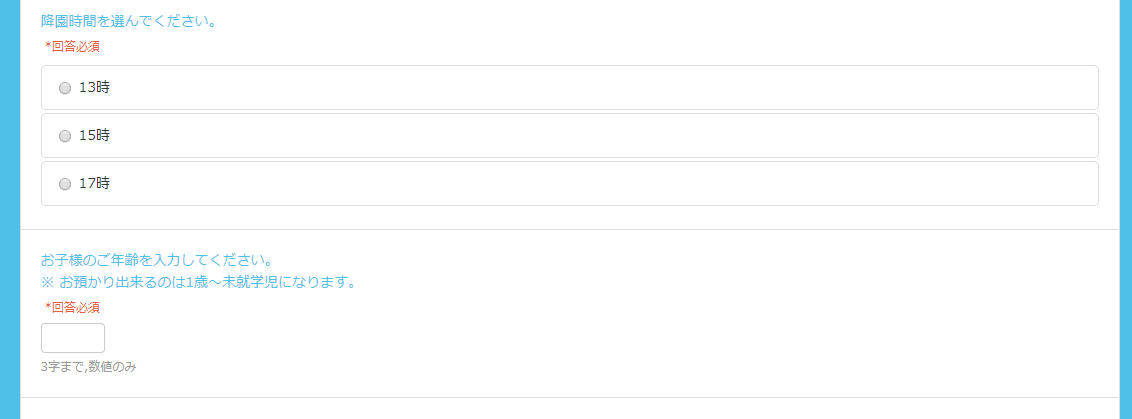
Task: Click the 13時 label text
Action: 94,88
